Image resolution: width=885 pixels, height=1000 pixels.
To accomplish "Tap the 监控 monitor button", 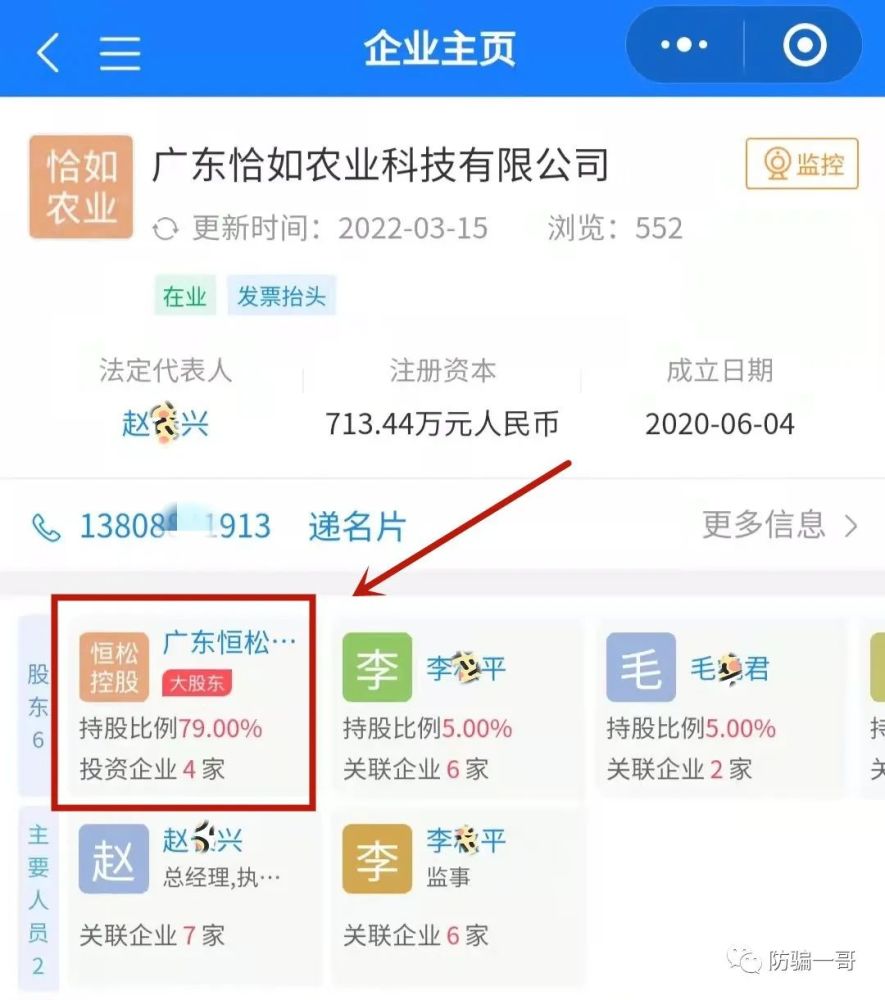I will 802,163.
